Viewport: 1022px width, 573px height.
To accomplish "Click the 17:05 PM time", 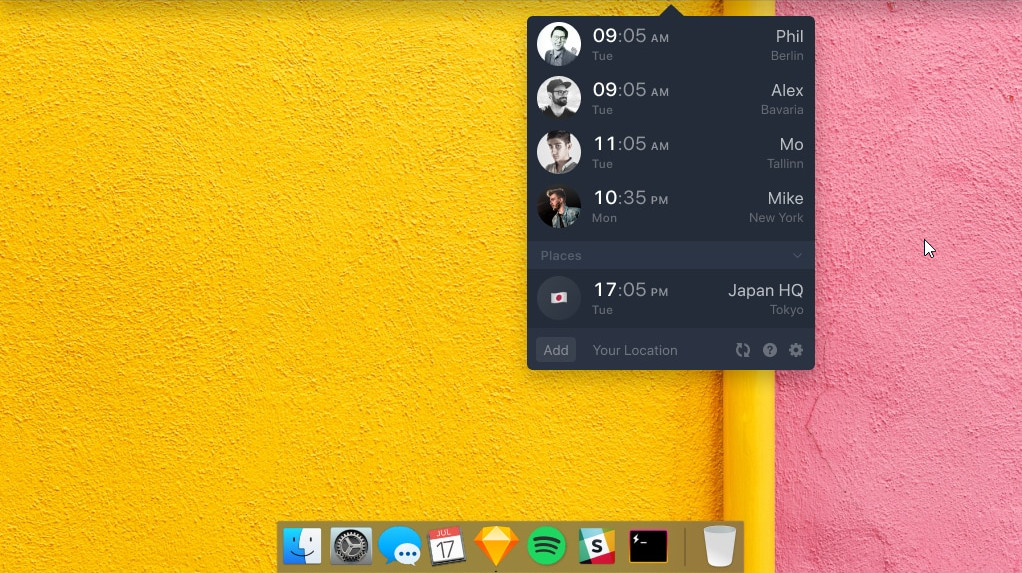I will pyautogui.click(x=630, y=290).
